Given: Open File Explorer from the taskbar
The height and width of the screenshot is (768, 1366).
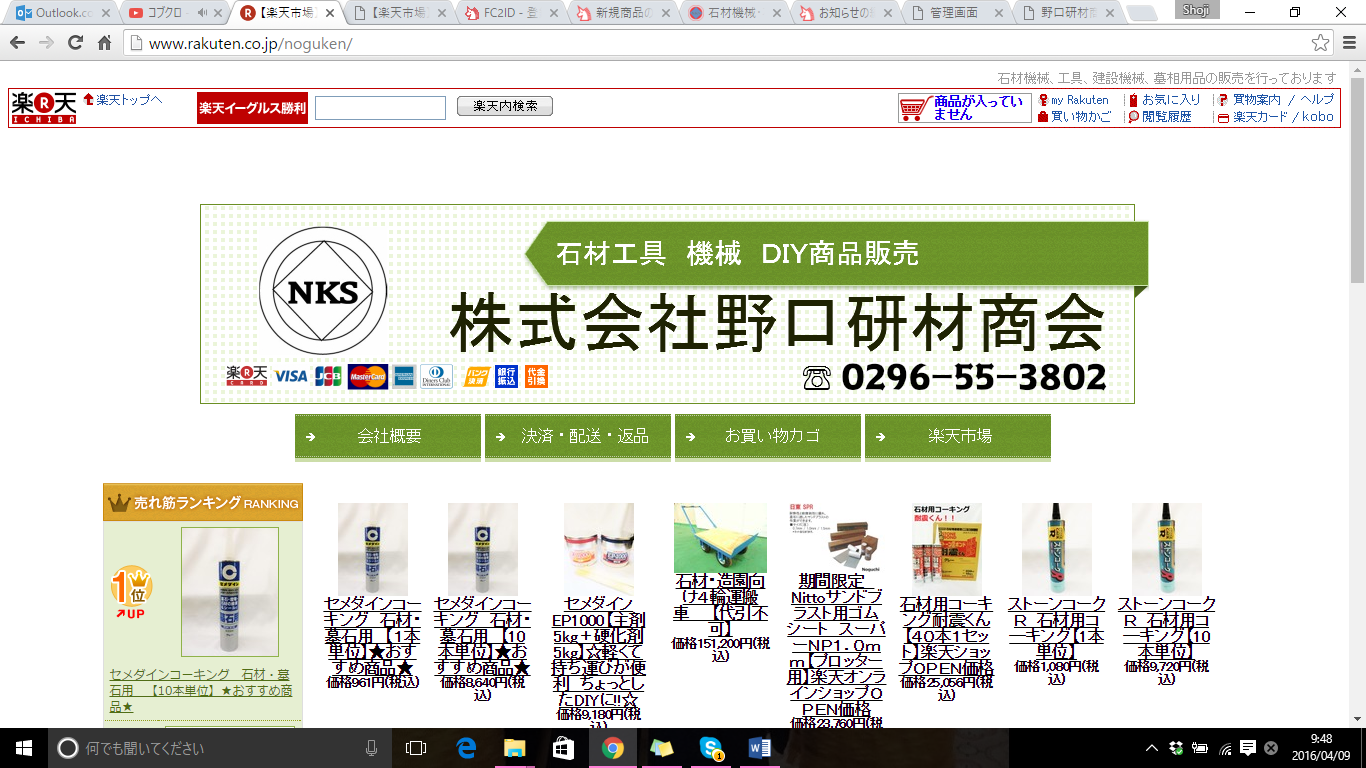Looking at the screenshot, I should pos(514,747).
